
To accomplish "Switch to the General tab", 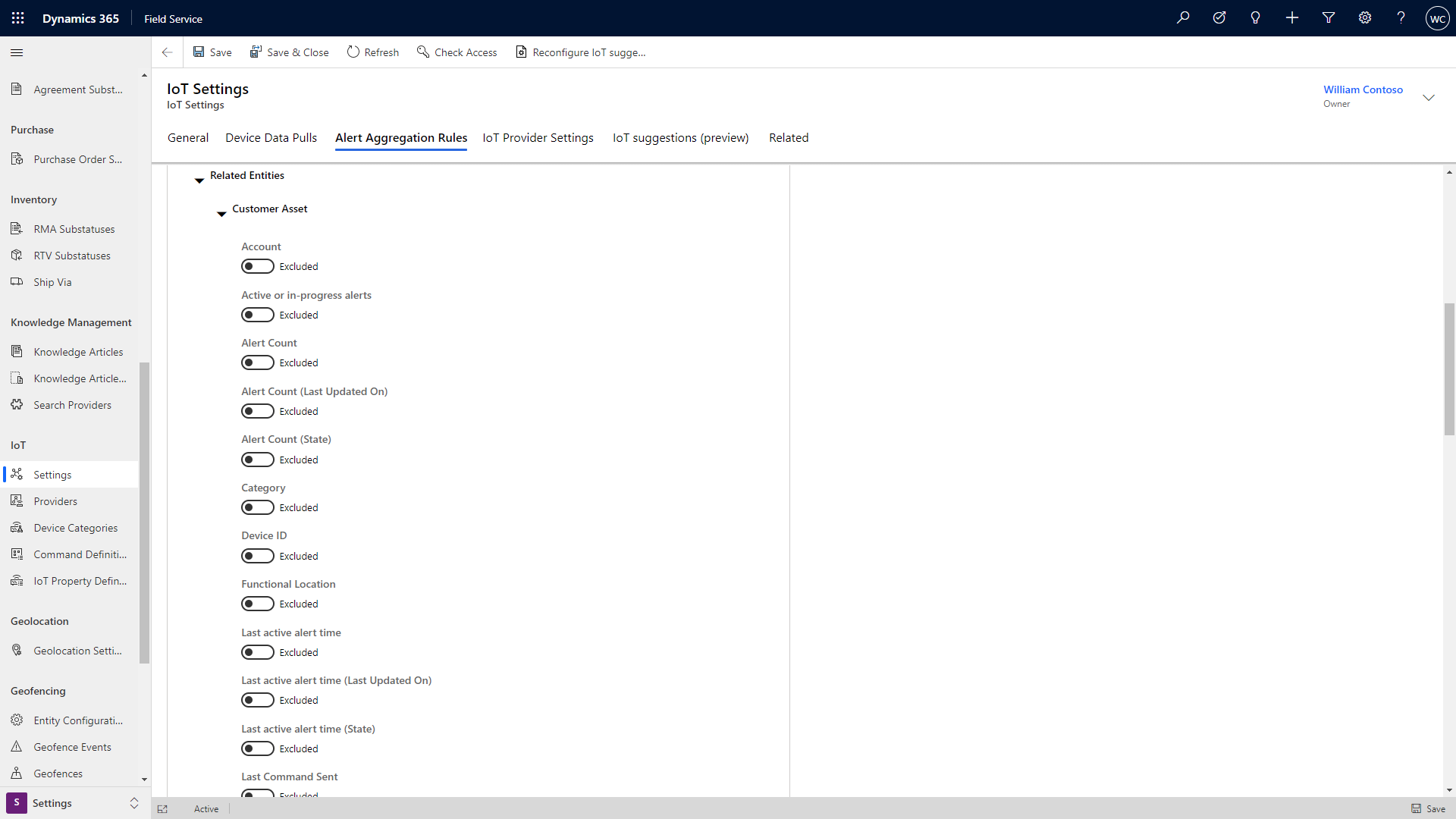I will tap(187, 137).
